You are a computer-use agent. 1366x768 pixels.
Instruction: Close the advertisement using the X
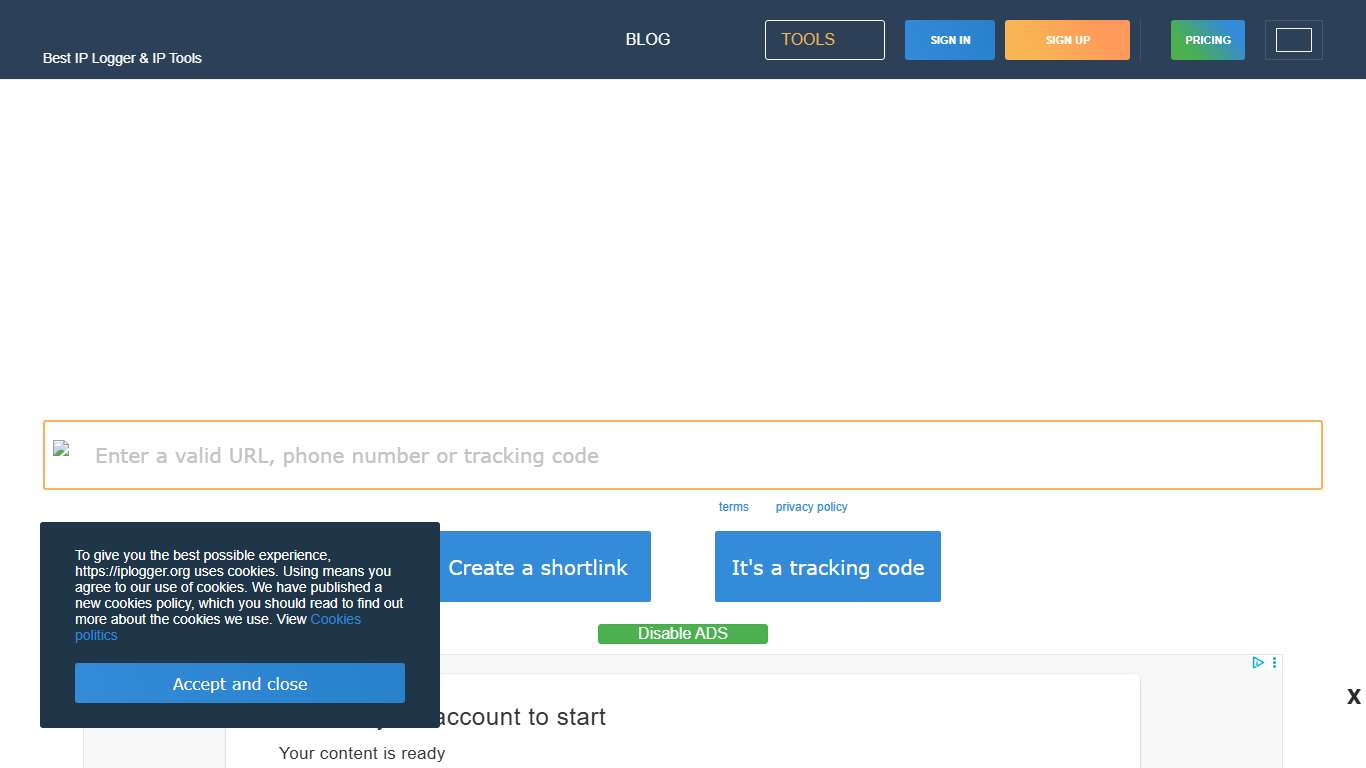click(x=1353, y=696)
